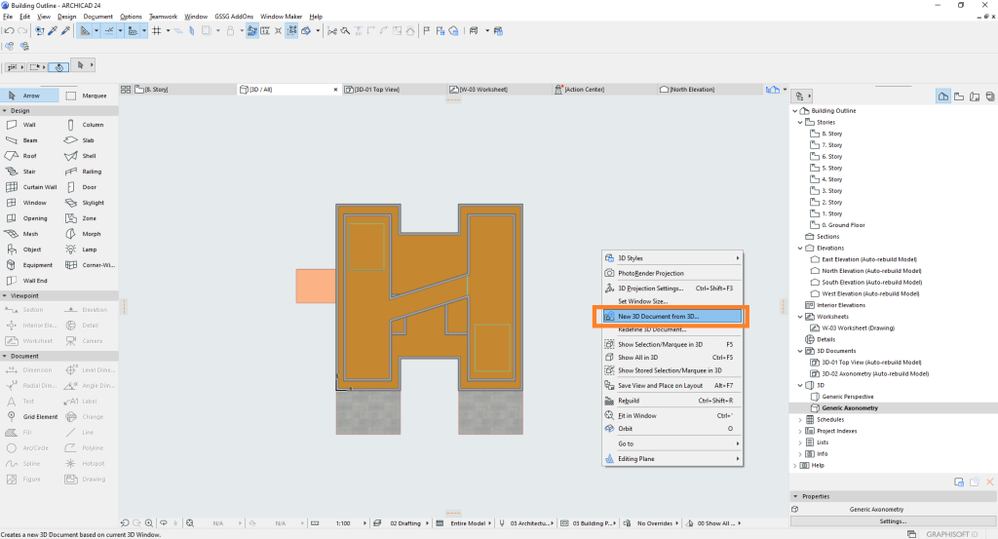This screenshot has height=539, width=998.
Task: Open the 1:100 scale dropdown
Action: (x=343, y=523)
